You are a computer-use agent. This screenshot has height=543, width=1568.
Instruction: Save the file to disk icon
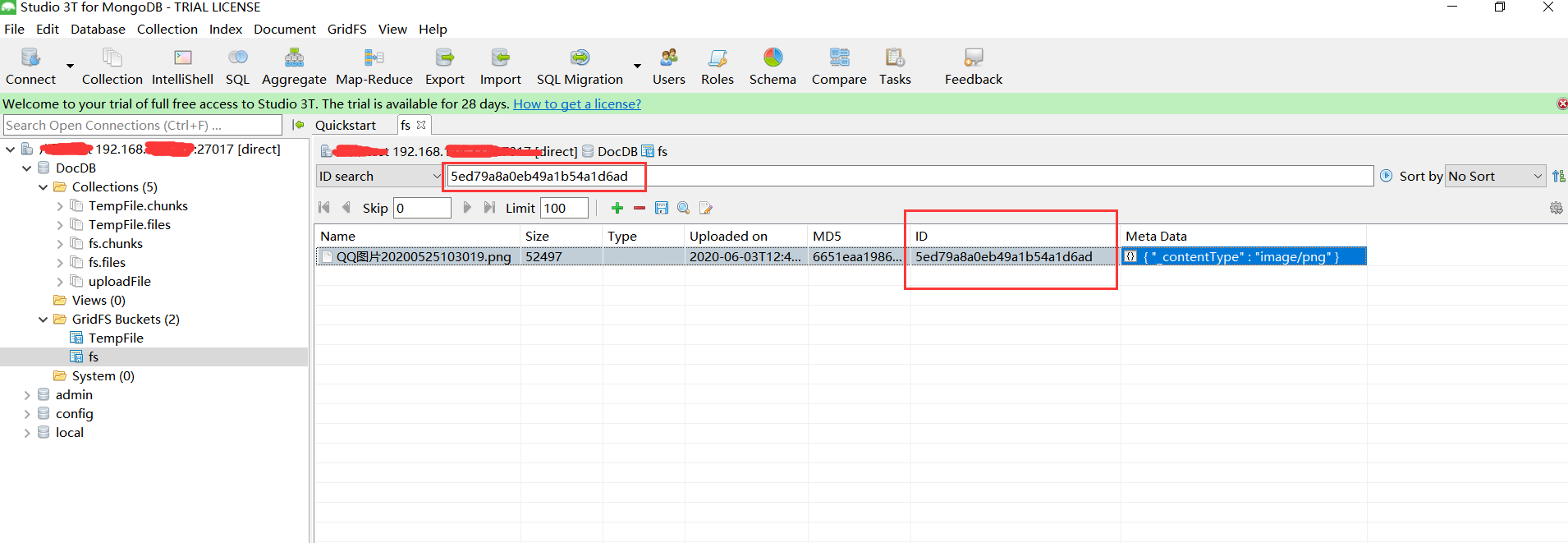(662, 208)
